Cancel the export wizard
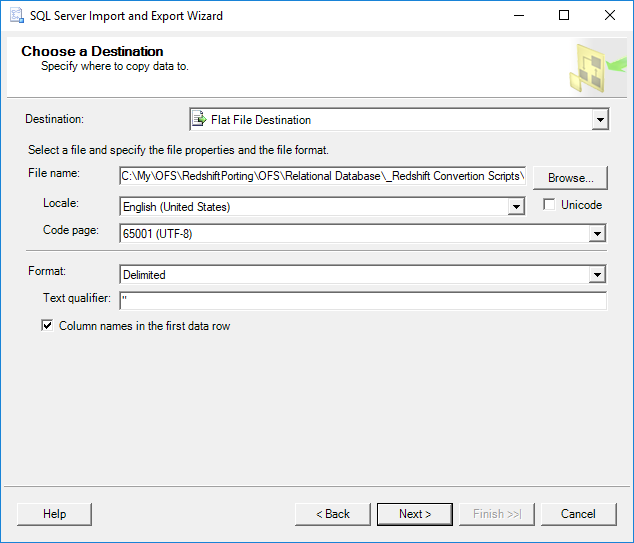Screen dimensions: 634x543 578,514
